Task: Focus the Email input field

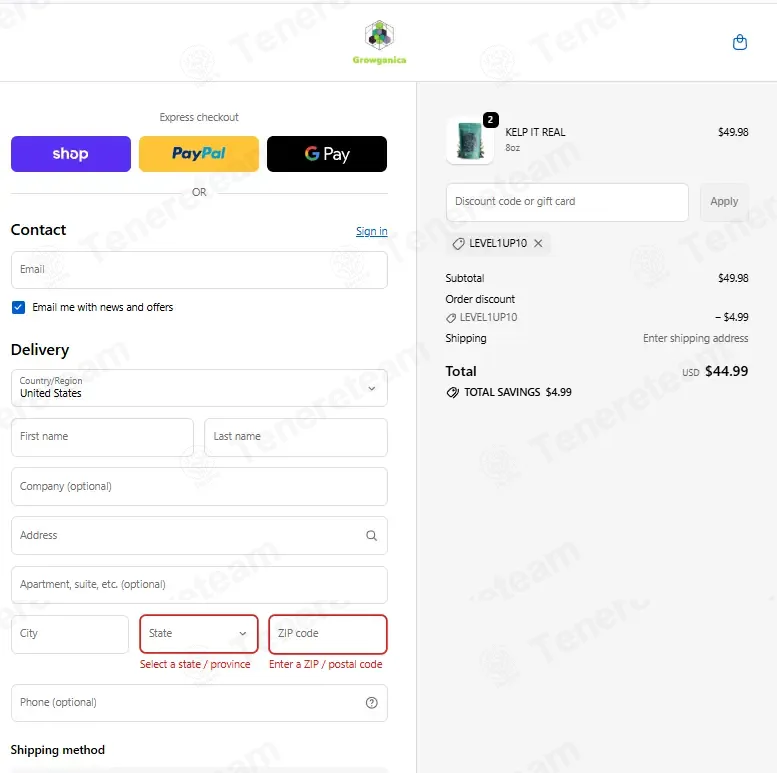Action: click(199, 270)
